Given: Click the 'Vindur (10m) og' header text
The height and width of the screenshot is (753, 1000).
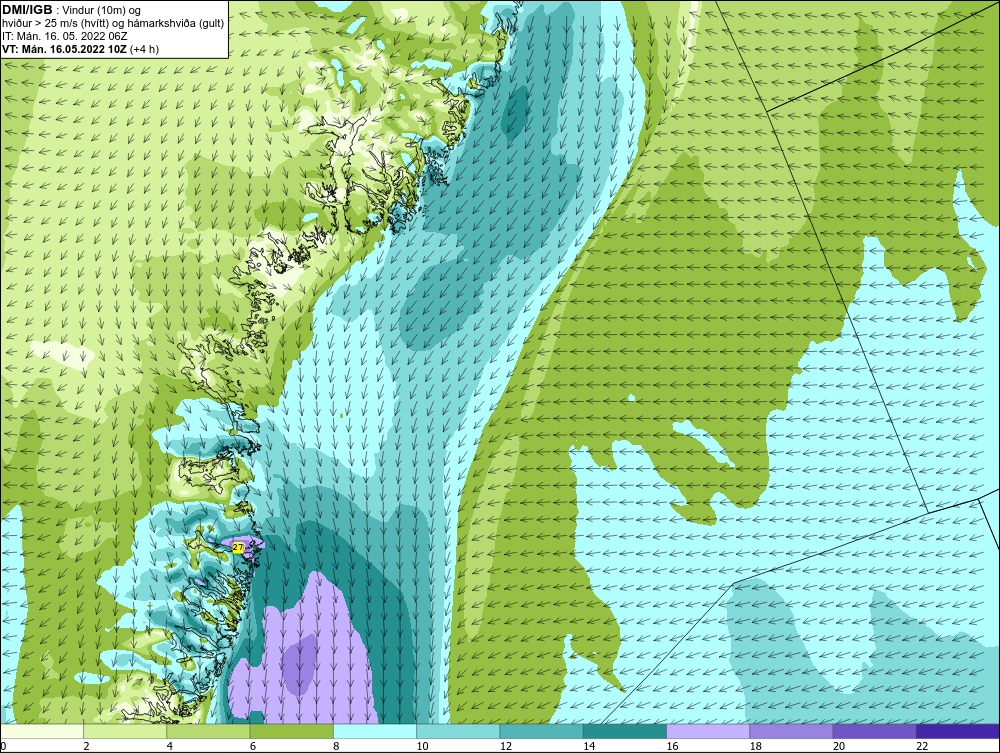Looking at the screenshot, I should tap(102, 11).
